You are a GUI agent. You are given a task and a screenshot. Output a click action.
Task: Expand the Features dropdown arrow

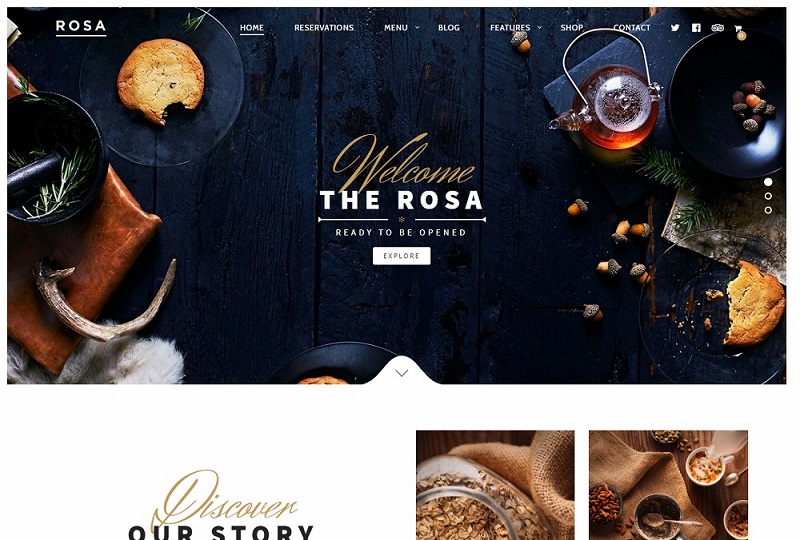point(540,28)
